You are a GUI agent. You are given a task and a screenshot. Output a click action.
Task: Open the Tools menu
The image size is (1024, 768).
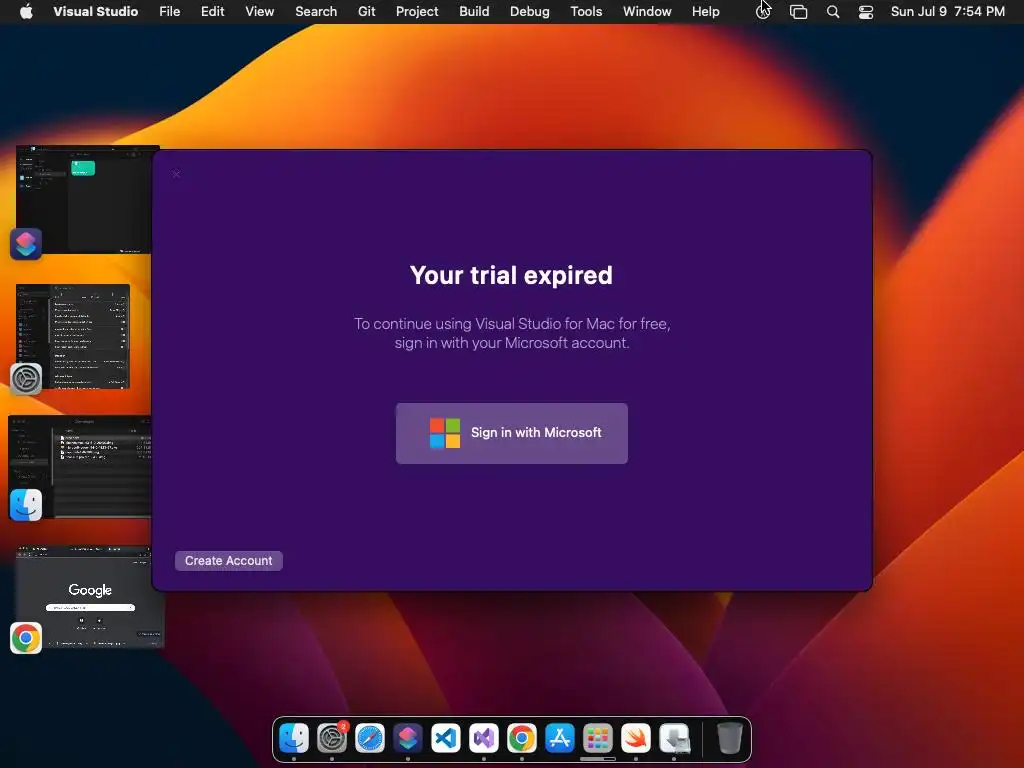(x=586, y=11)
